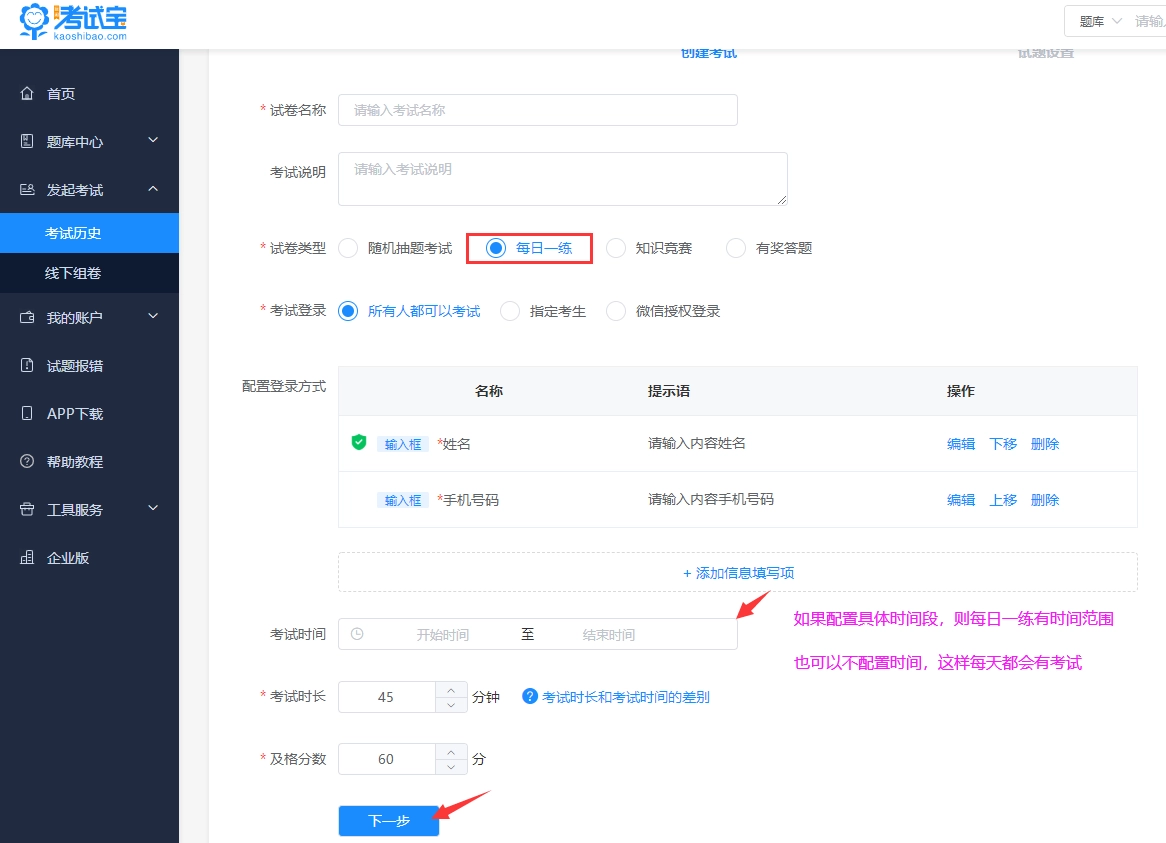Click the APP下载 phone icon

coord(27,413)
